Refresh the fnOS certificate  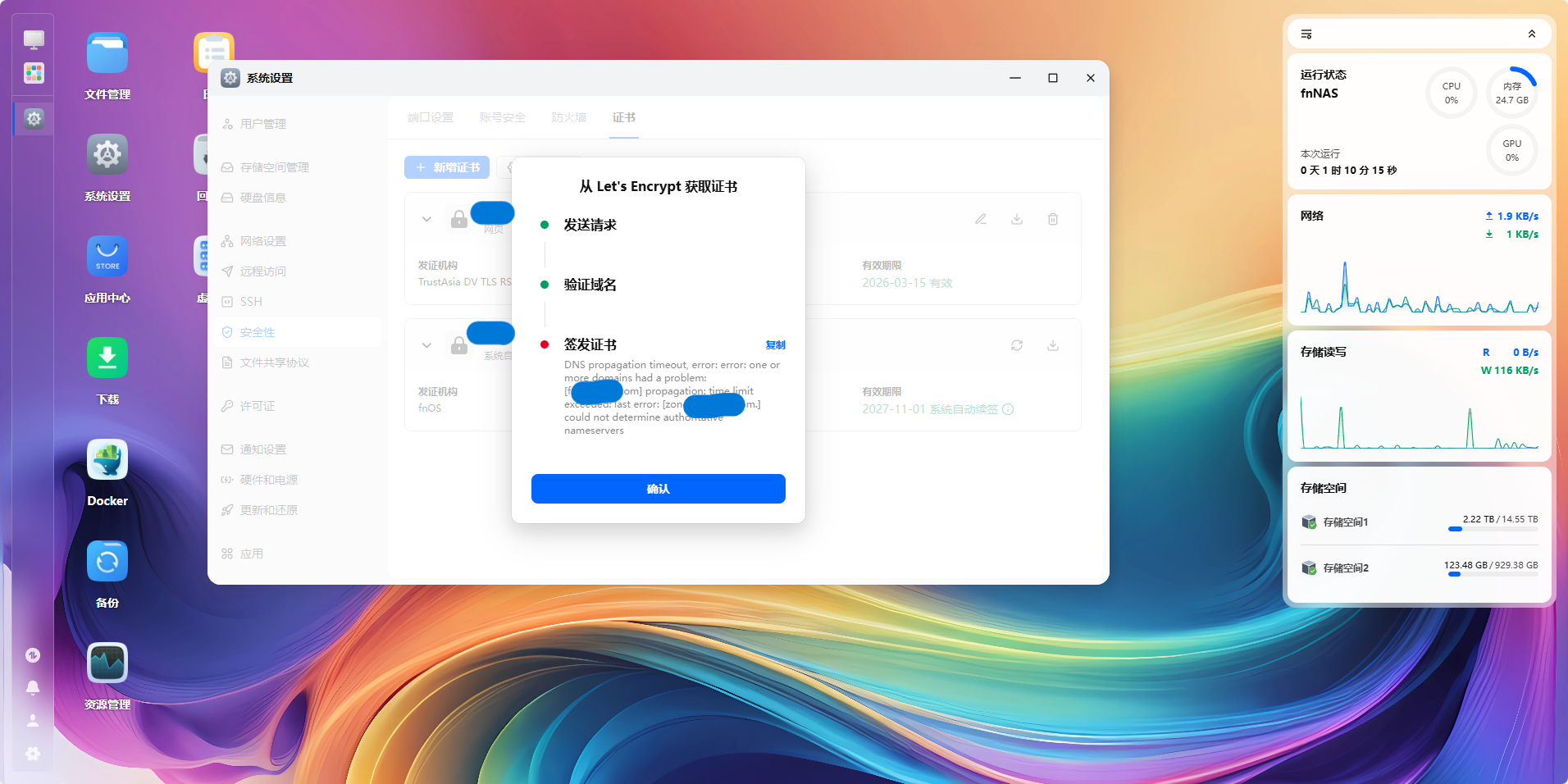[x=1017, y=345]
